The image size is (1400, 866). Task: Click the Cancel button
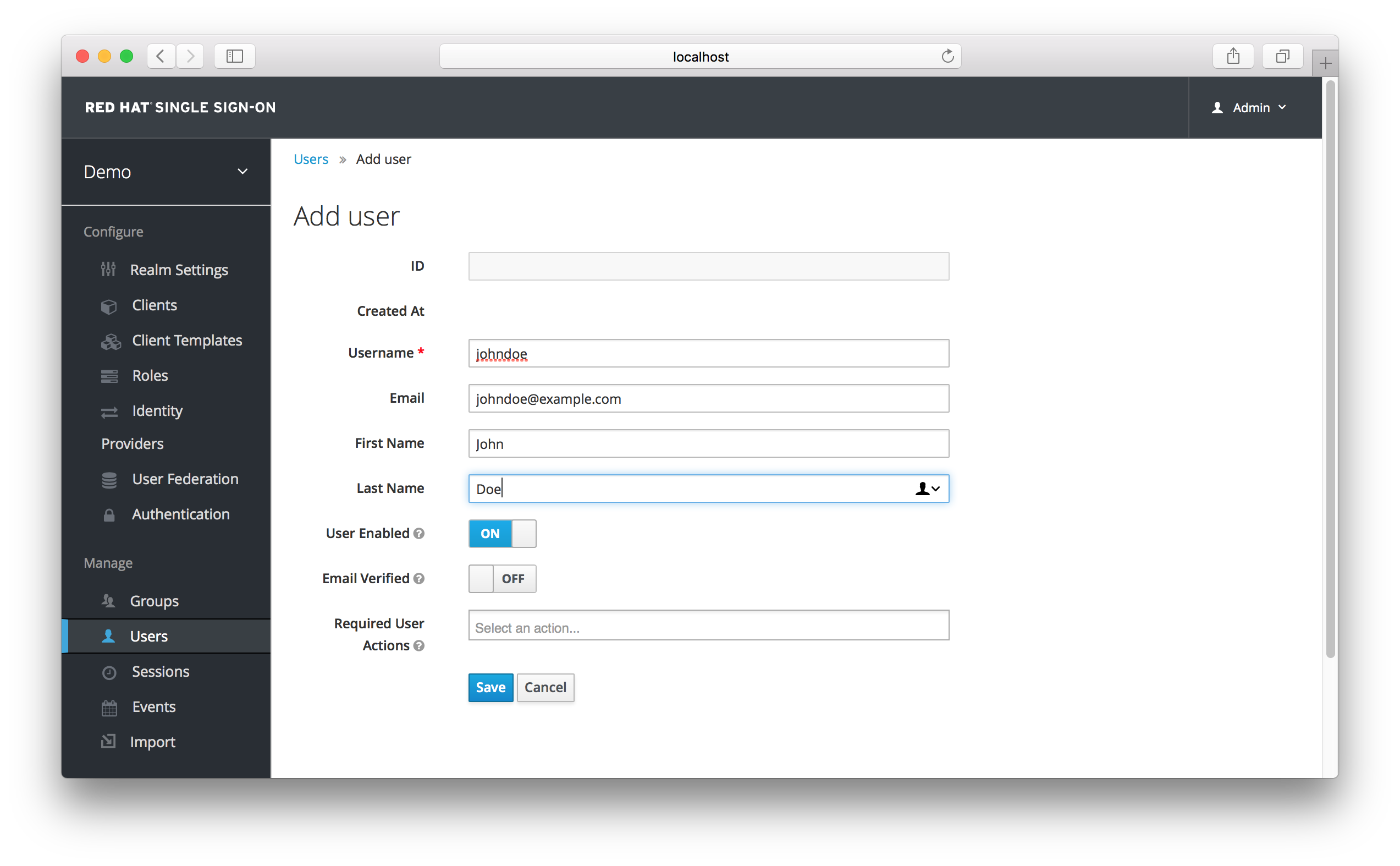[x=545, y=687]
